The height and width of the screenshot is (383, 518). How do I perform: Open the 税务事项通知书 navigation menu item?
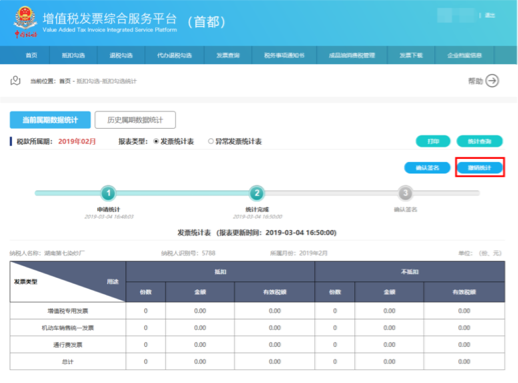[284, 55]
